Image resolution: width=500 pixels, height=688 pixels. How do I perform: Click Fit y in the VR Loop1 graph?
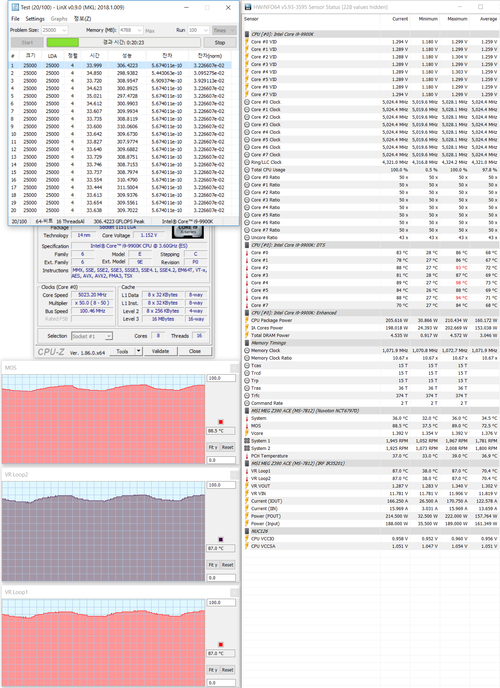coord(213,670)
